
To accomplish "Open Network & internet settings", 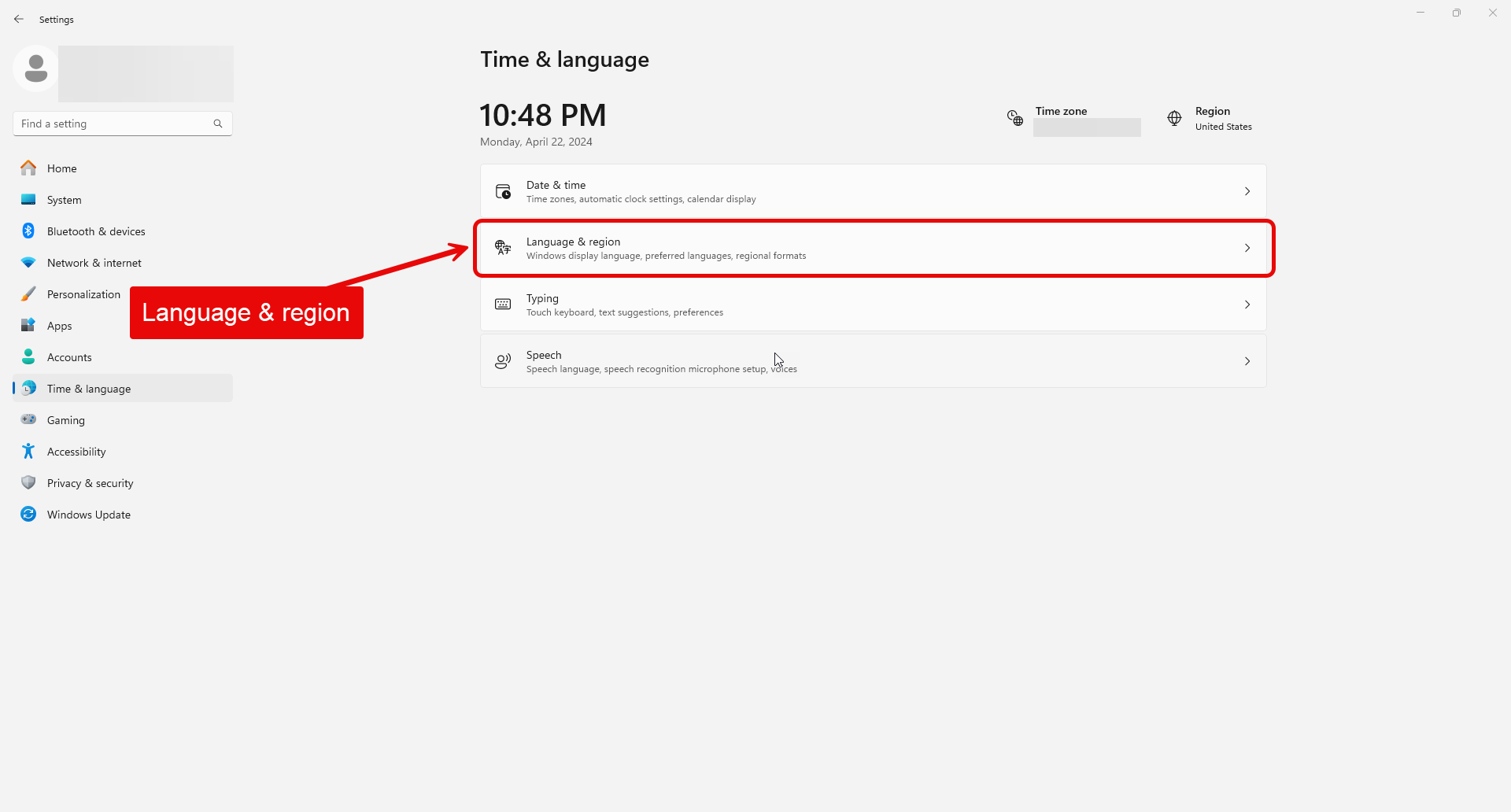I will 94,262.
